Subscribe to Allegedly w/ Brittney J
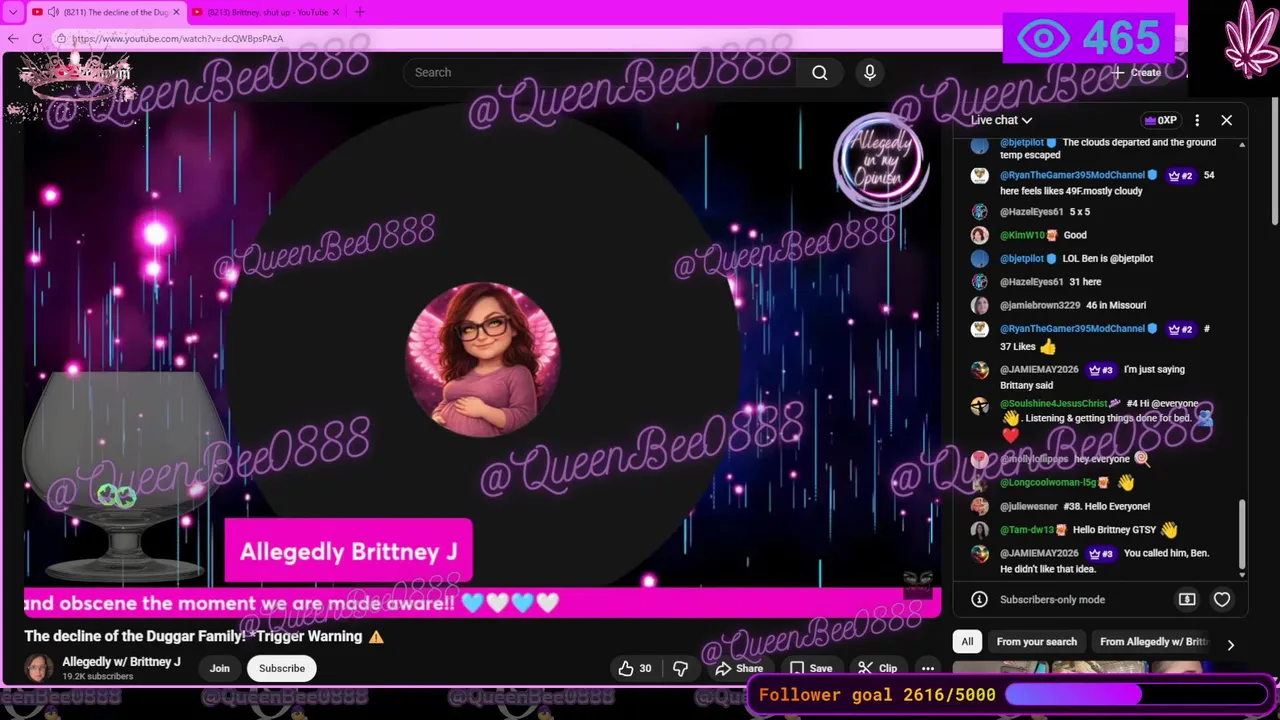 pos(282,668)
